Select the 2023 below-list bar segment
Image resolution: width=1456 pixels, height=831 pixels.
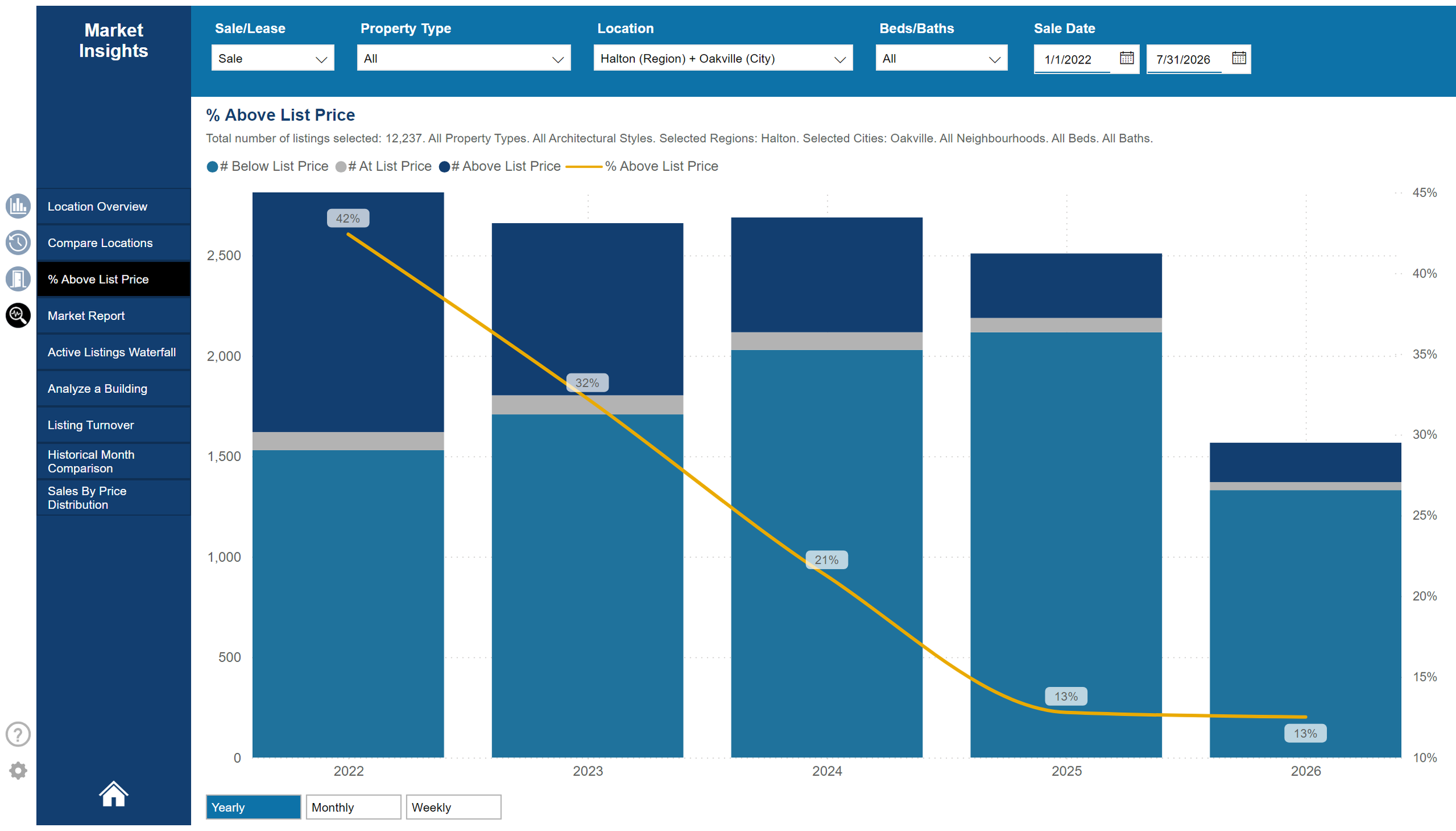click(x=587, y=586)
